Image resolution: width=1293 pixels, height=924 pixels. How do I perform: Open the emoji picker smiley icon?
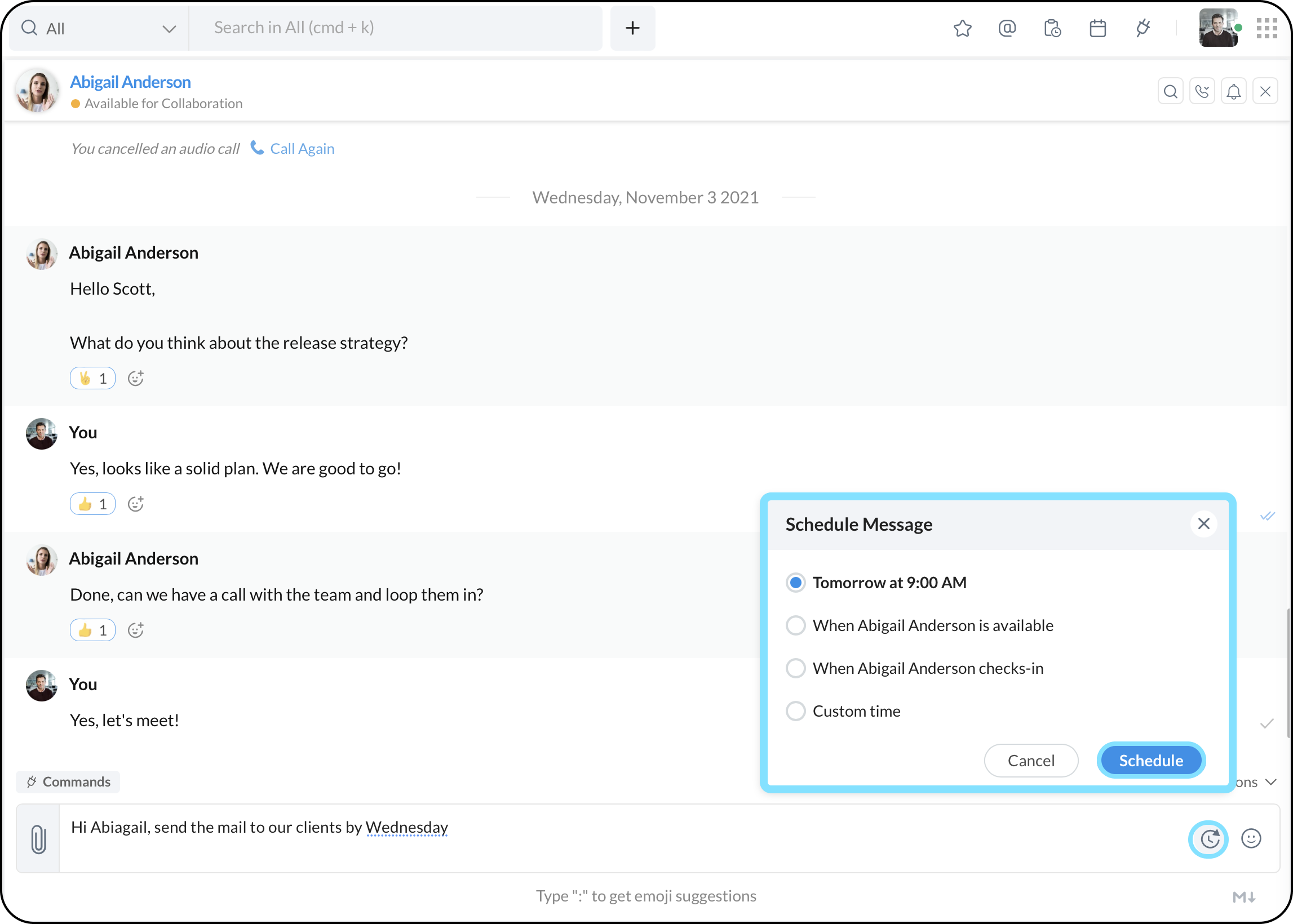[x=1251, y=839]
